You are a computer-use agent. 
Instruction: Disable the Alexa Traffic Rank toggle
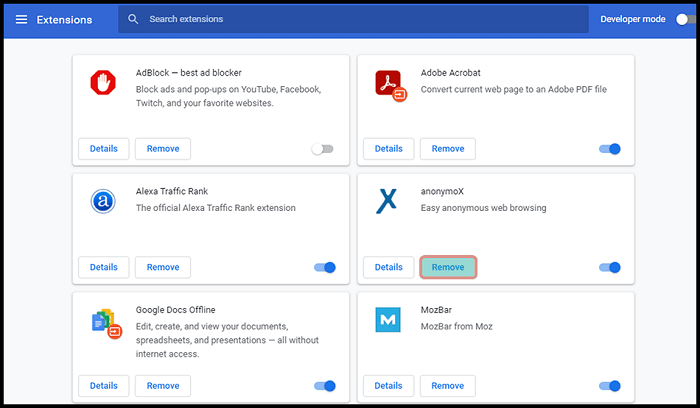coord(325,267)
